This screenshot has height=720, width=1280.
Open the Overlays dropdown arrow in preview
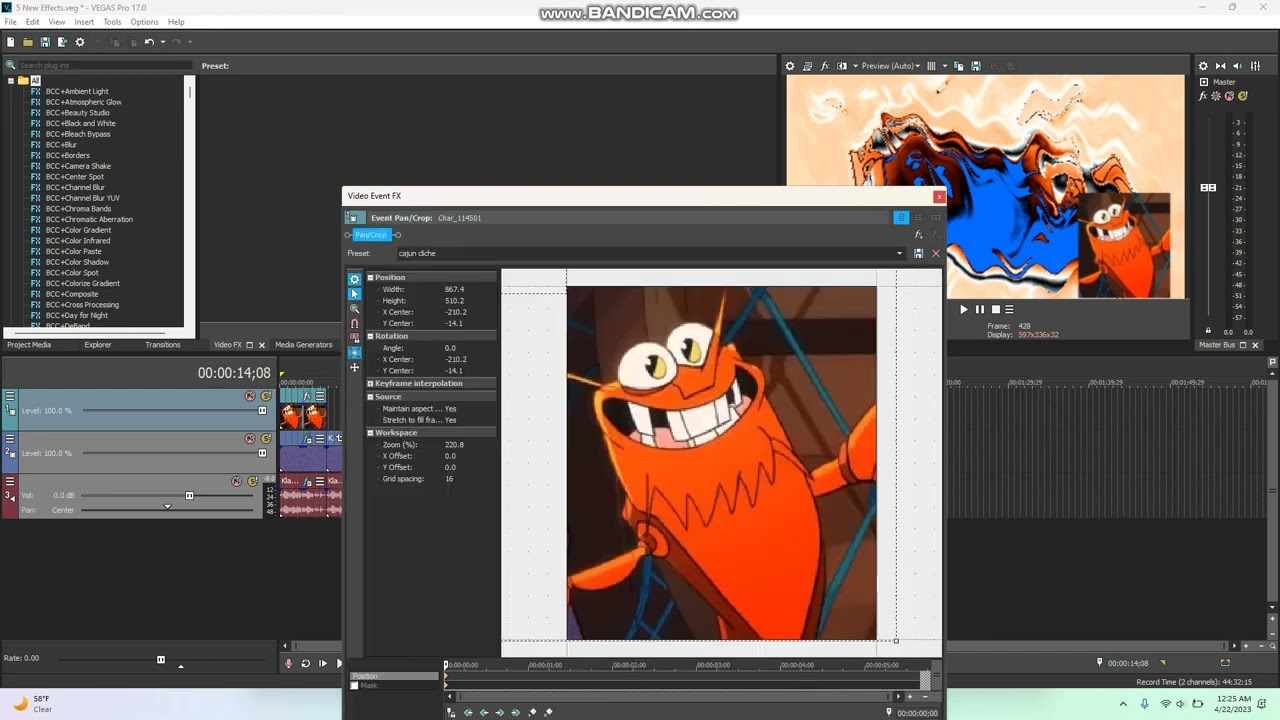tap(945, 66)
